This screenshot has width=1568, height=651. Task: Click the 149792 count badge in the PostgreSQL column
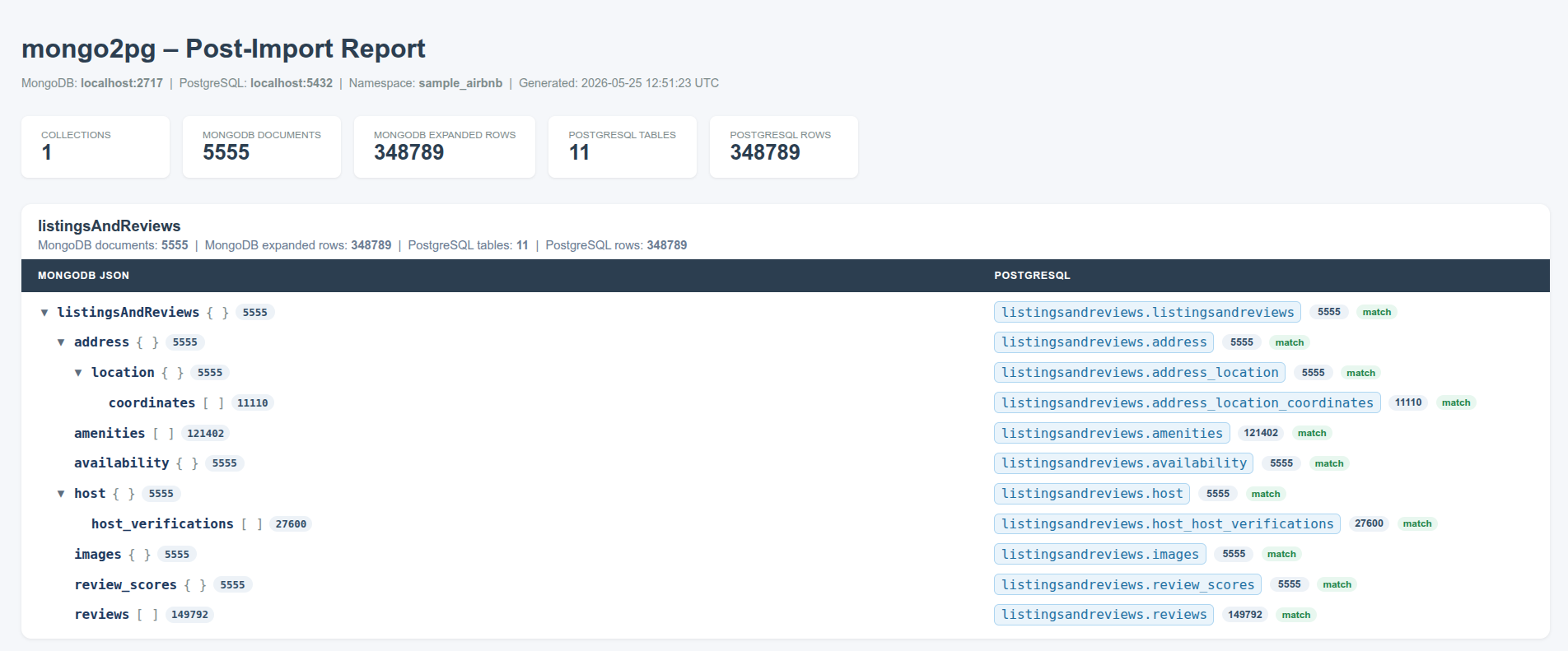[1245, 615]
